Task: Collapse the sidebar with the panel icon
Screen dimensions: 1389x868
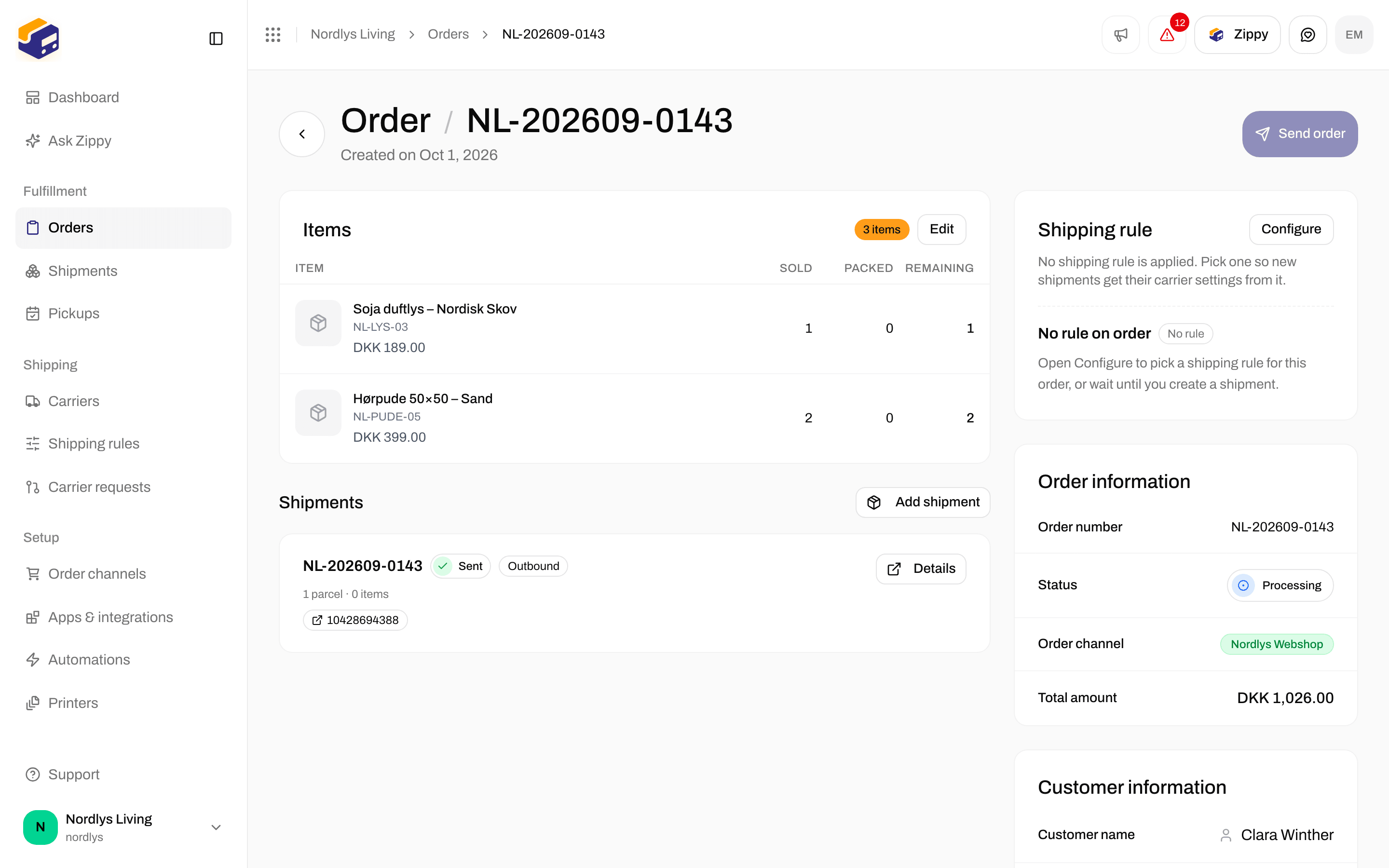Action: tap(216, 39)
